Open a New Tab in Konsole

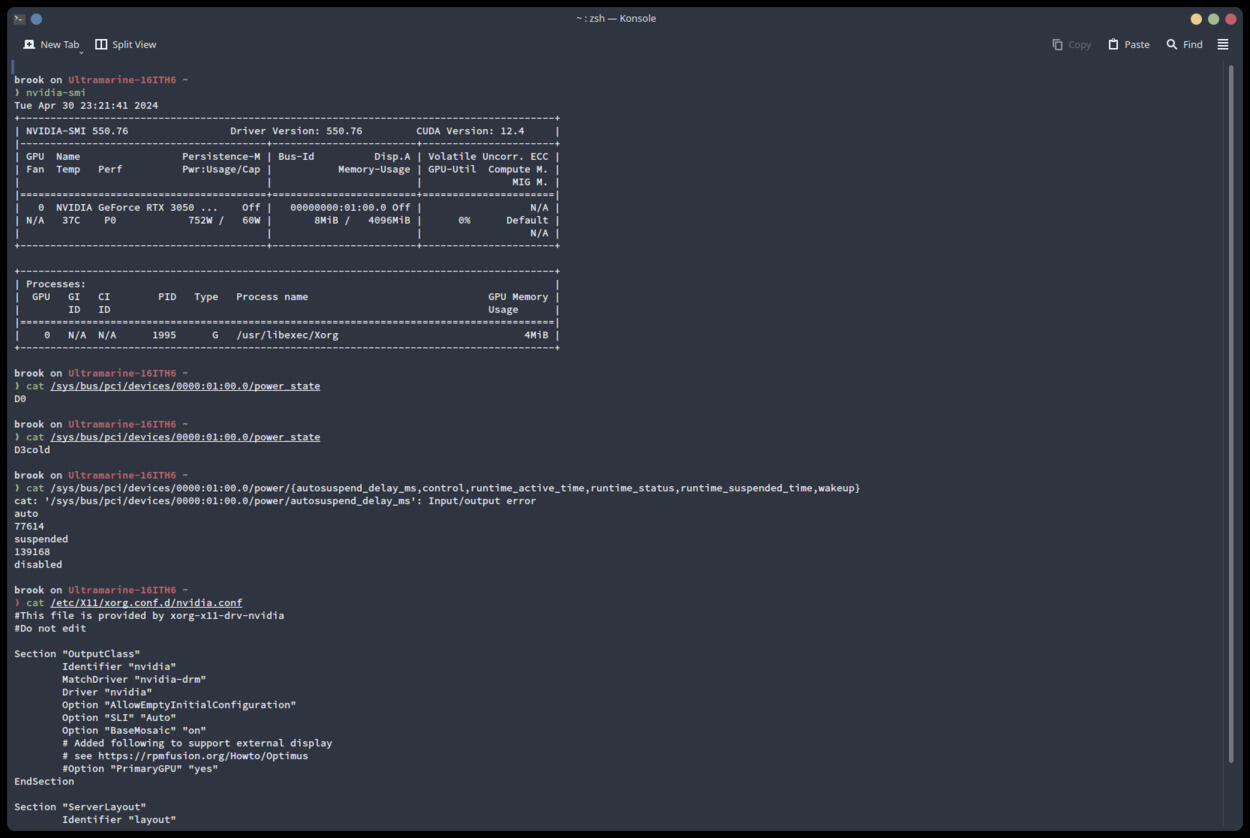pos(50,45)
